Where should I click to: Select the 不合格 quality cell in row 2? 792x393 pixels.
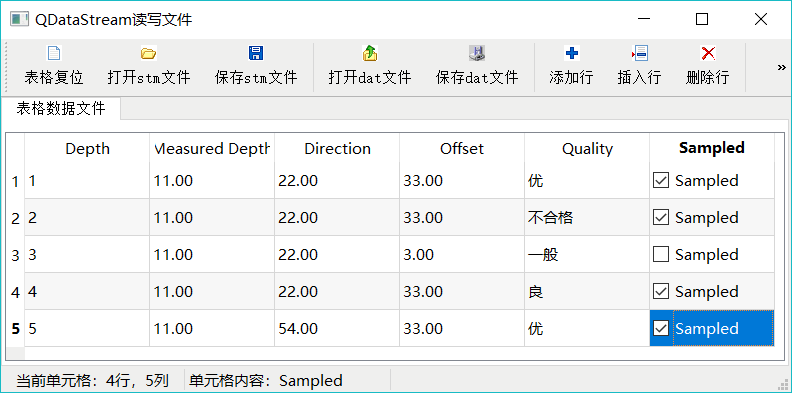click(587, 218)
